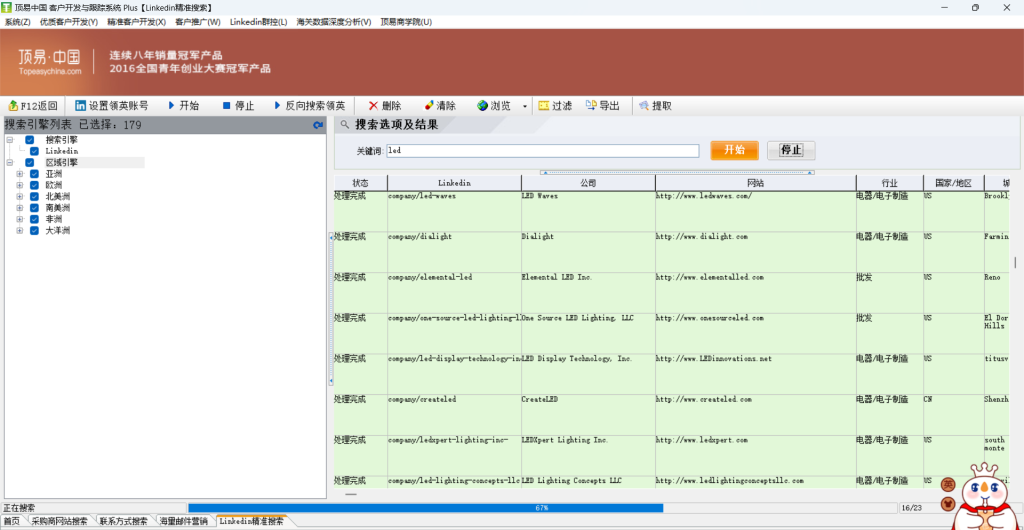Open the 浏览 dropdown arrow
This screenshot has height=530, width=1024.
[x=526, y=105]
